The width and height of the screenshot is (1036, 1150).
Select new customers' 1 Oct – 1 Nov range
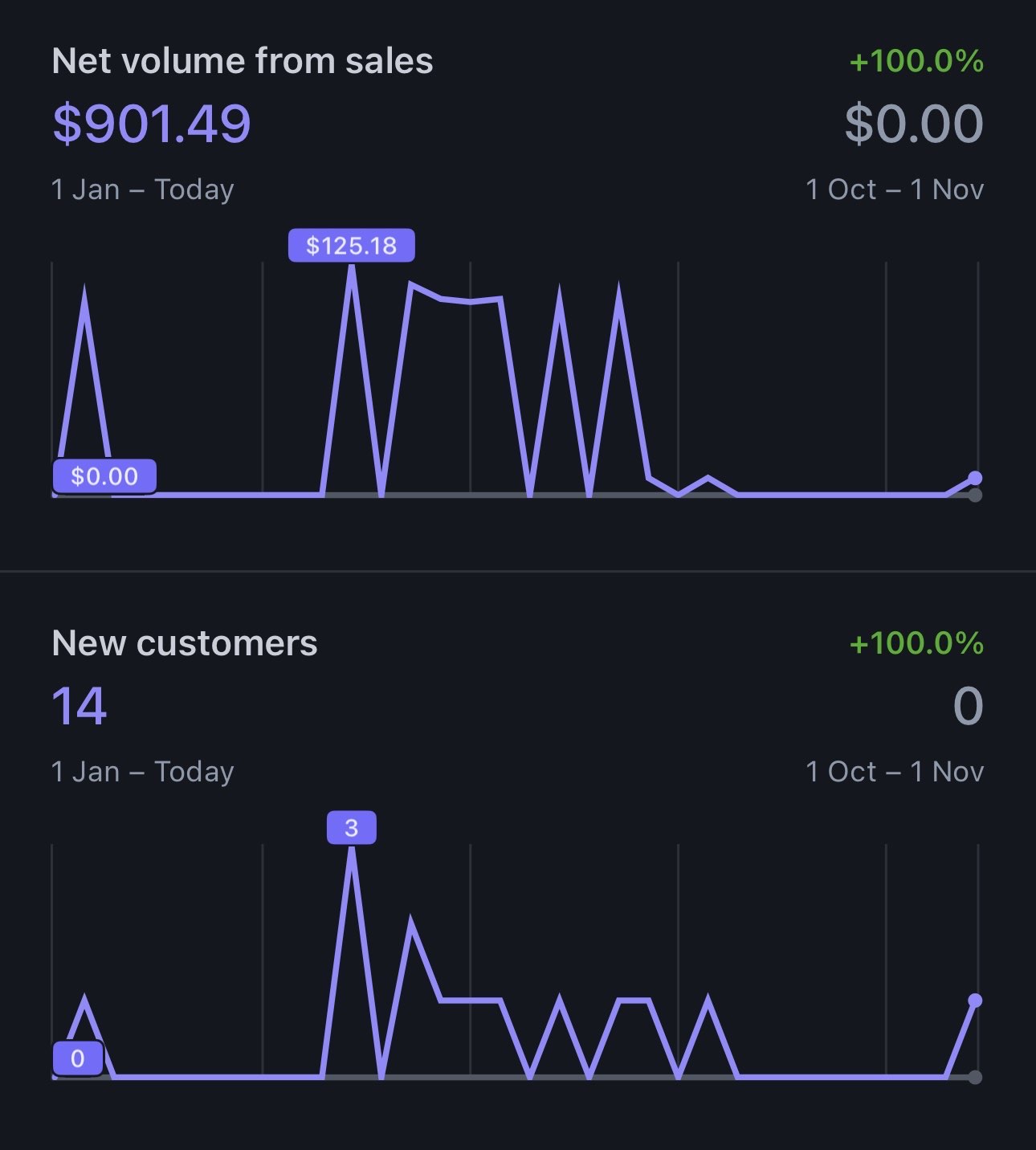tap(894, 772)
